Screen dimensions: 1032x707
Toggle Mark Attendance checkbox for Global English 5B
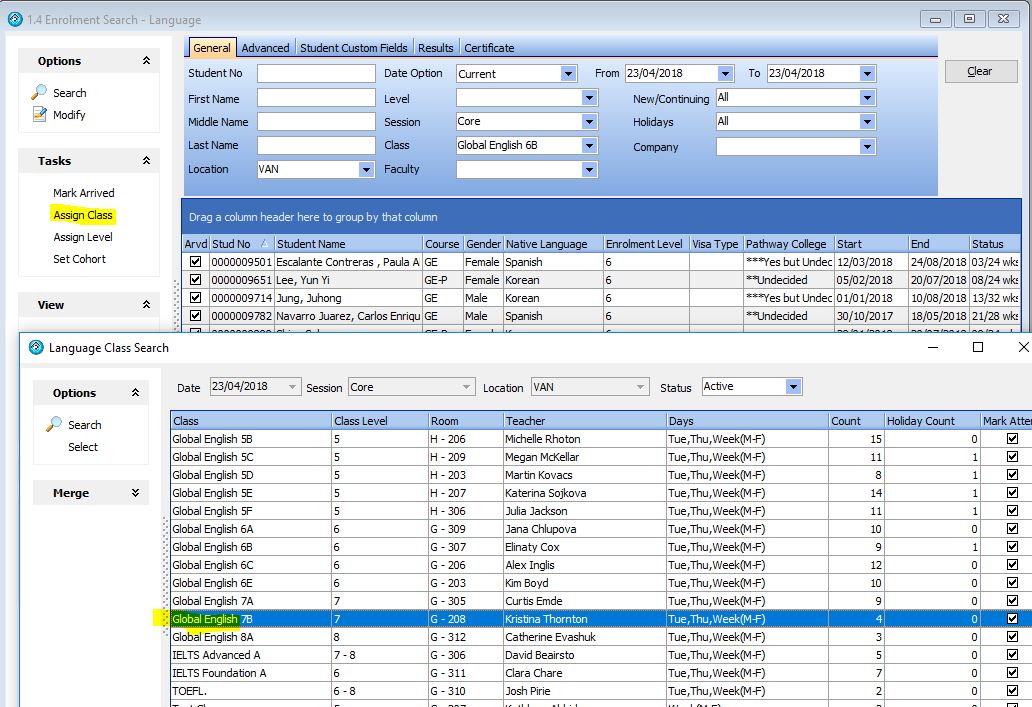pyautogui.click(x=1013, y=439)
